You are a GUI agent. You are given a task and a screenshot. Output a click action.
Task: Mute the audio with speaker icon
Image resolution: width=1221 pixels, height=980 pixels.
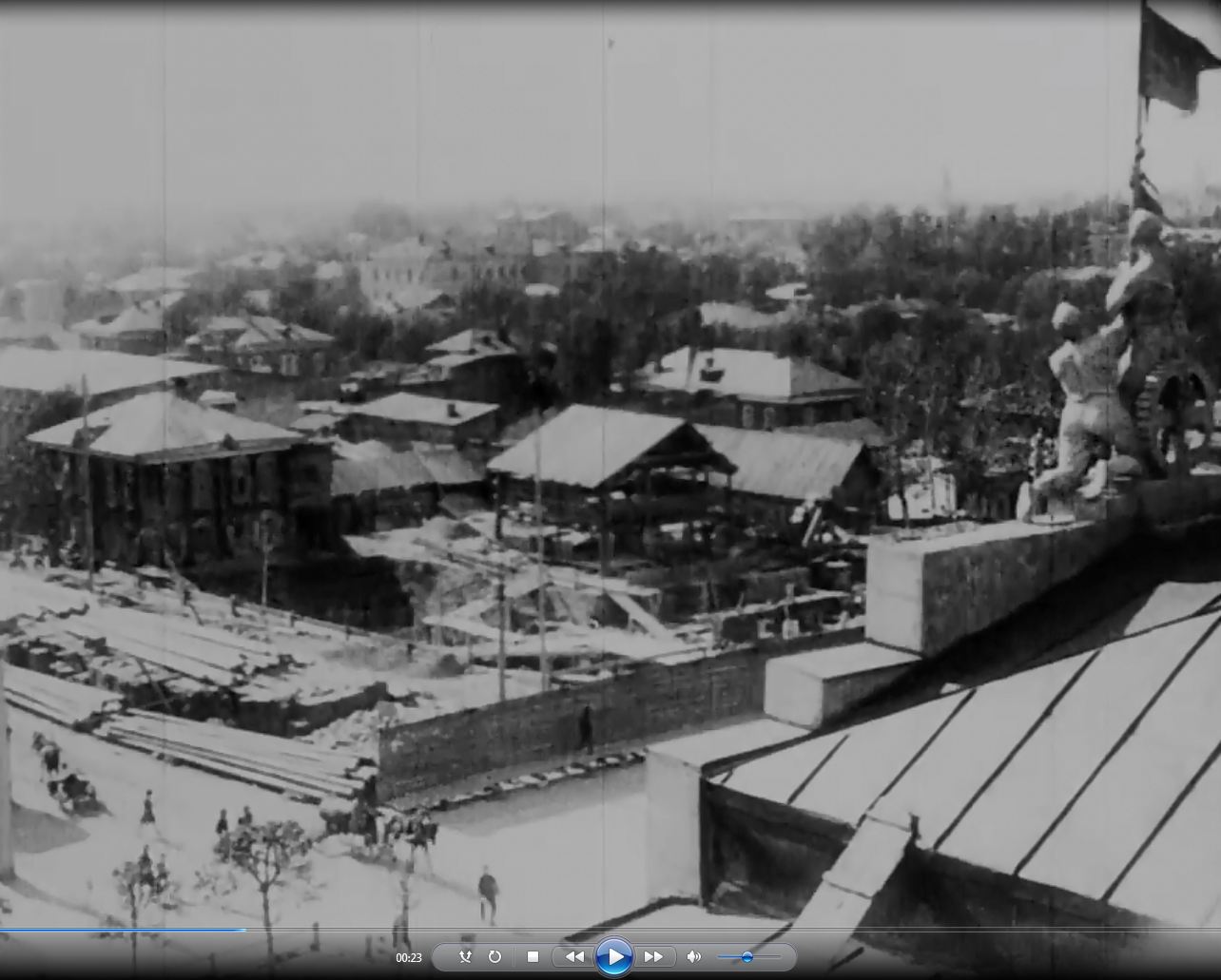click(x=694, y=957)
